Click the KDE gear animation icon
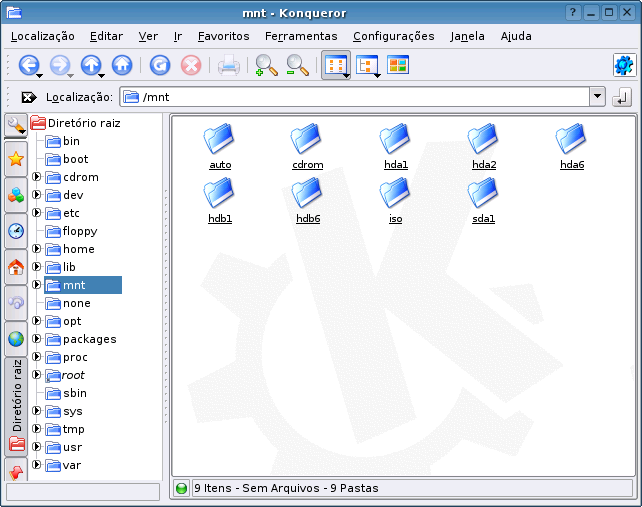 pos(624,65)
